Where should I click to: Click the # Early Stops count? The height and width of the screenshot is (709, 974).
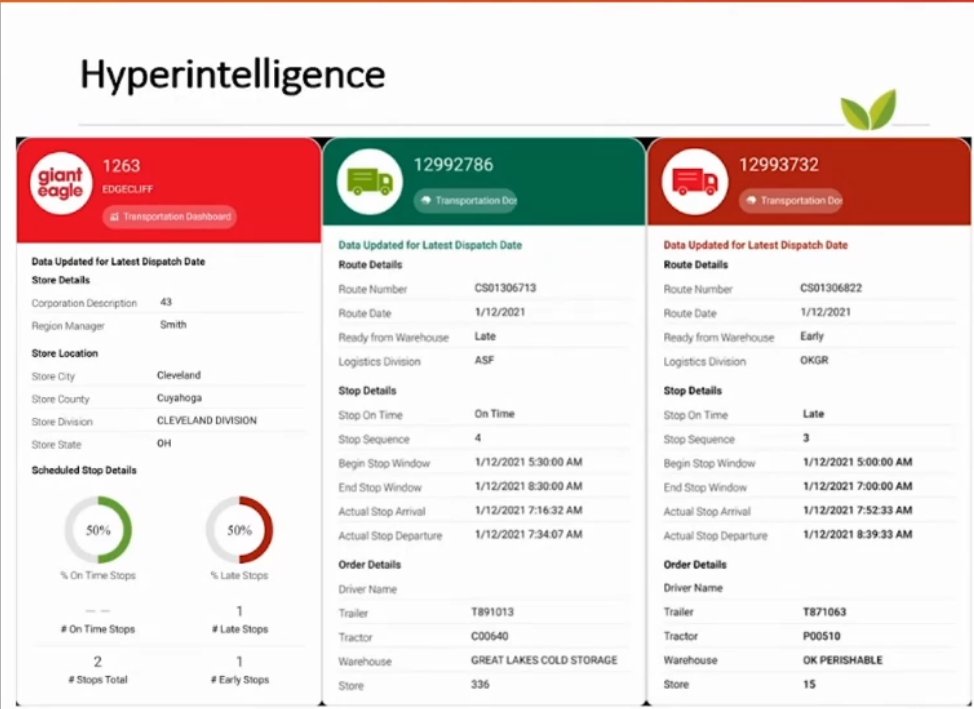[x=240, y=661]
